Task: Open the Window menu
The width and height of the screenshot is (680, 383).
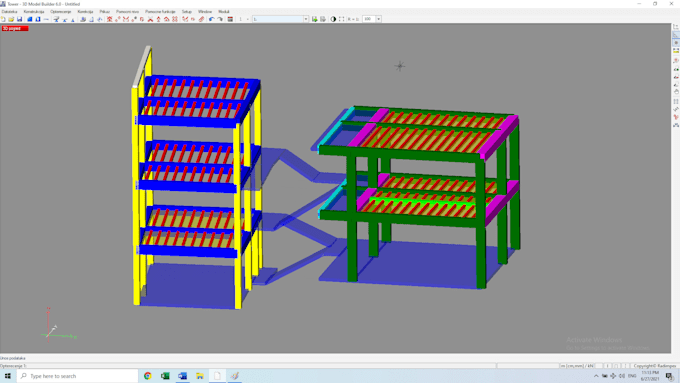Action: 205,12
